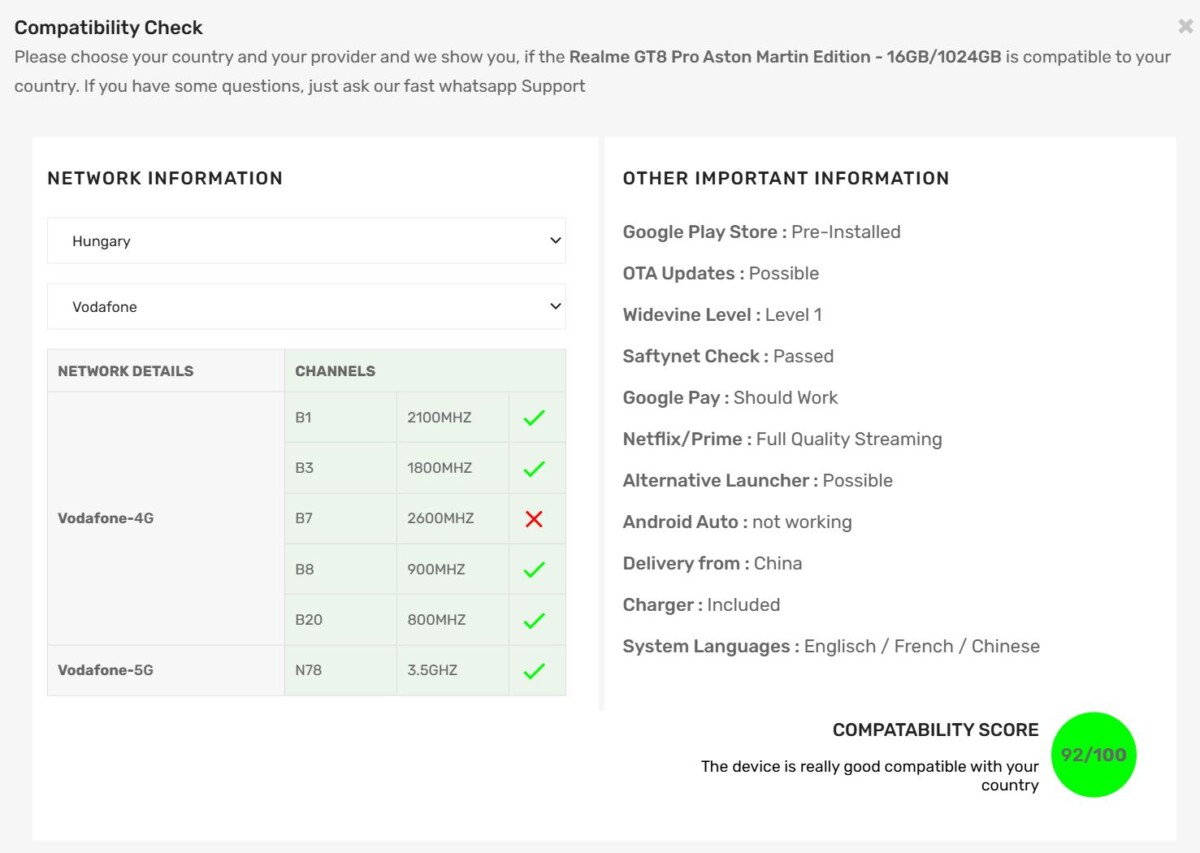Click the COMPATABILITY SCORE label

tap(935, 729)
